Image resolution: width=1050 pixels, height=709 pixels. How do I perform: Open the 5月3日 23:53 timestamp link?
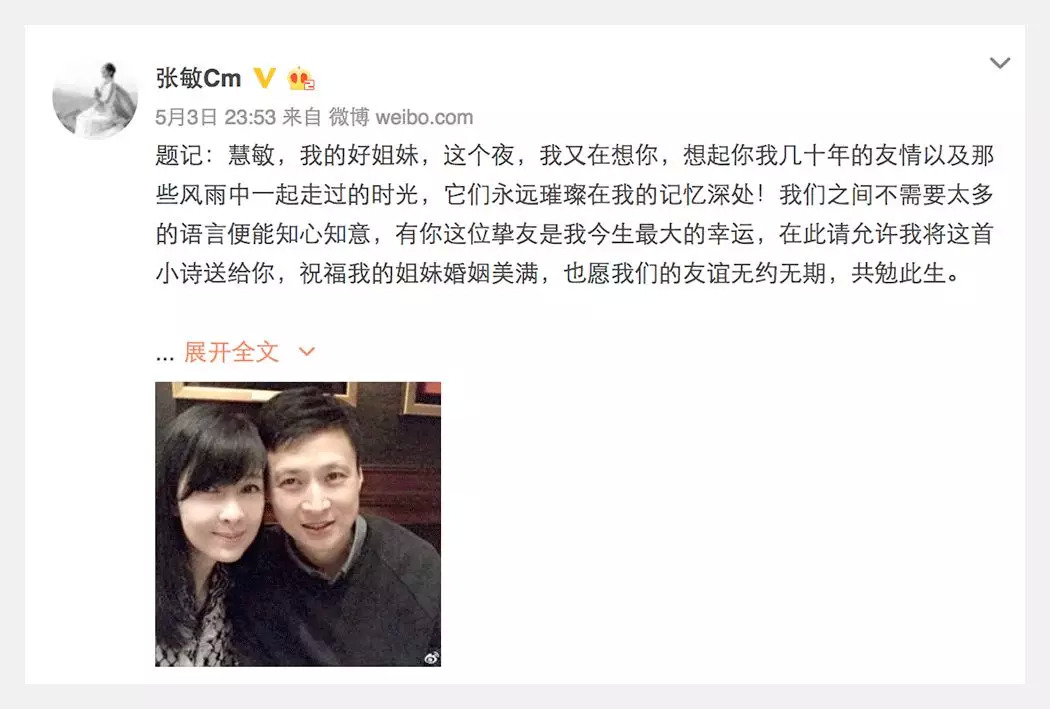click(x=216, y=117)
